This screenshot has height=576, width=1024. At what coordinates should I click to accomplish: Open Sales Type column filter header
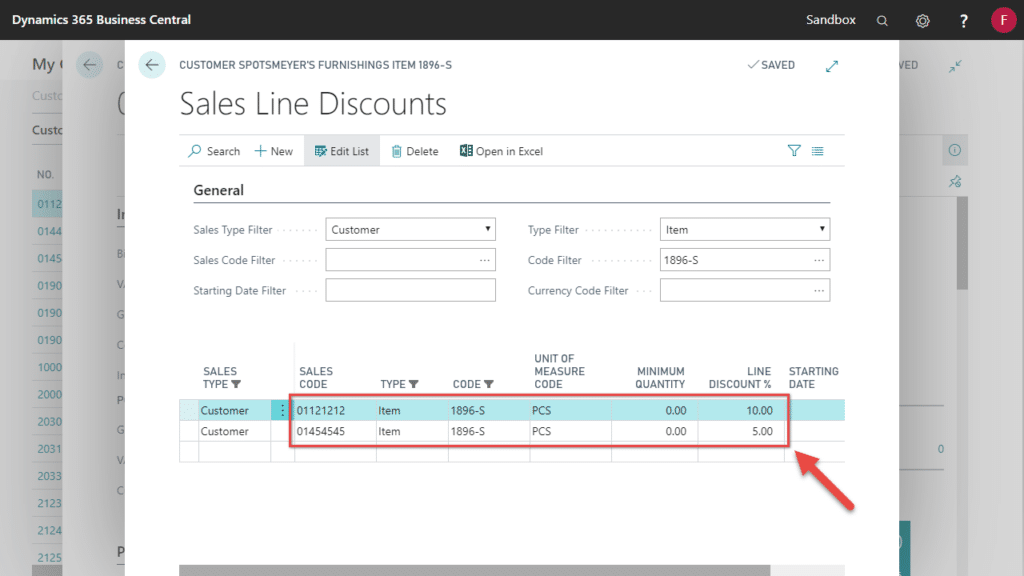coord(222,377)
